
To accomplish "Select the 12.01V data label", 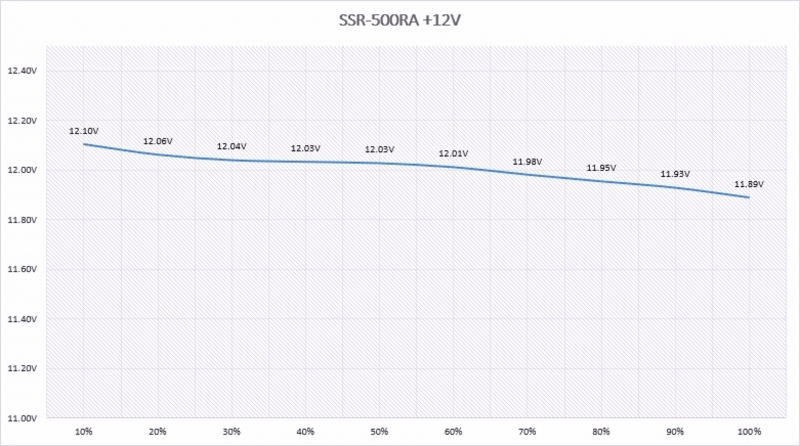I will pyautogui.click(x=454, y=154).
